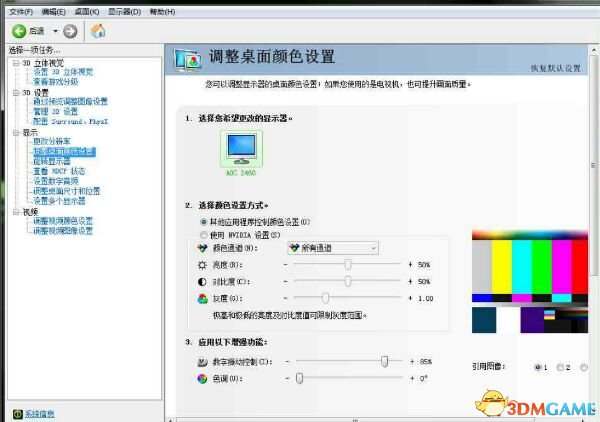600x422 pixels.
Task: Open the 桌面(K) menu
Action: [x=87, y=12]
